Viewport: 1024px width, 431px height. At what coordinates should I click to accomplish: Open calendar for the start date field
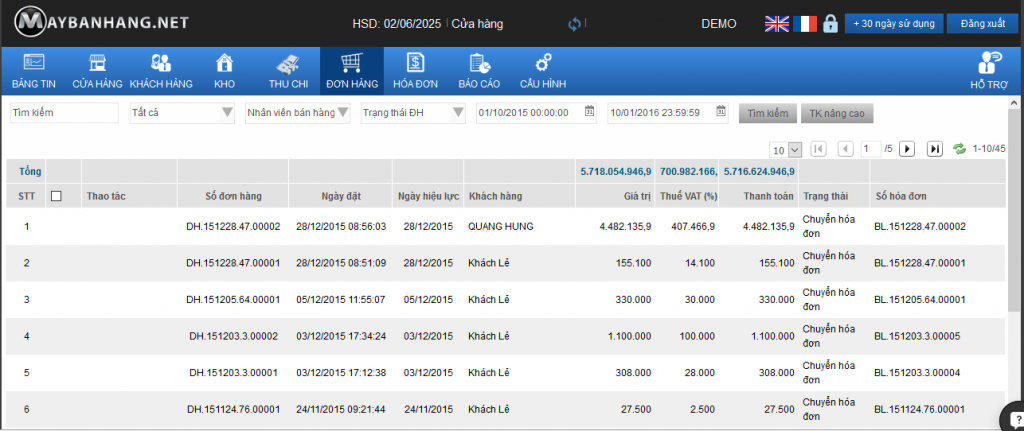[589, 112]
